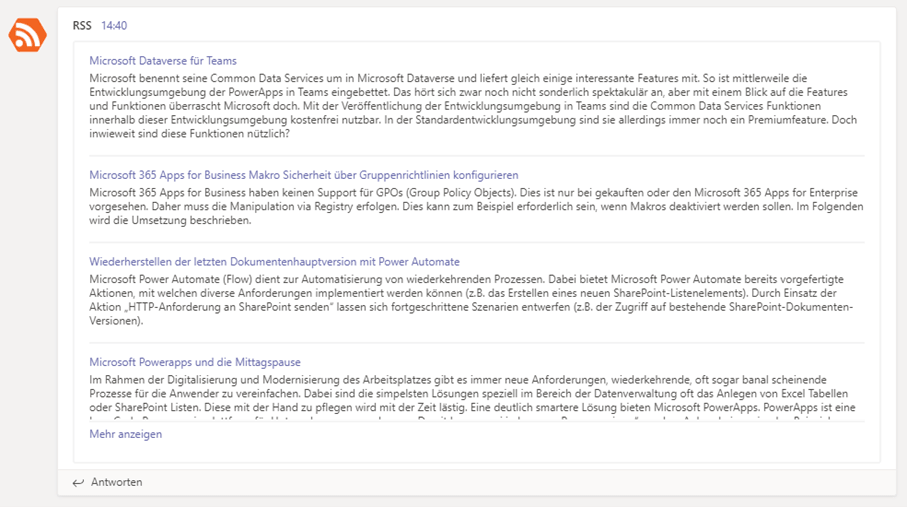Click the Dataverse article description paragraph
Image resolution: width=907 pixels, height=507 pixels.
click(474, 106)
